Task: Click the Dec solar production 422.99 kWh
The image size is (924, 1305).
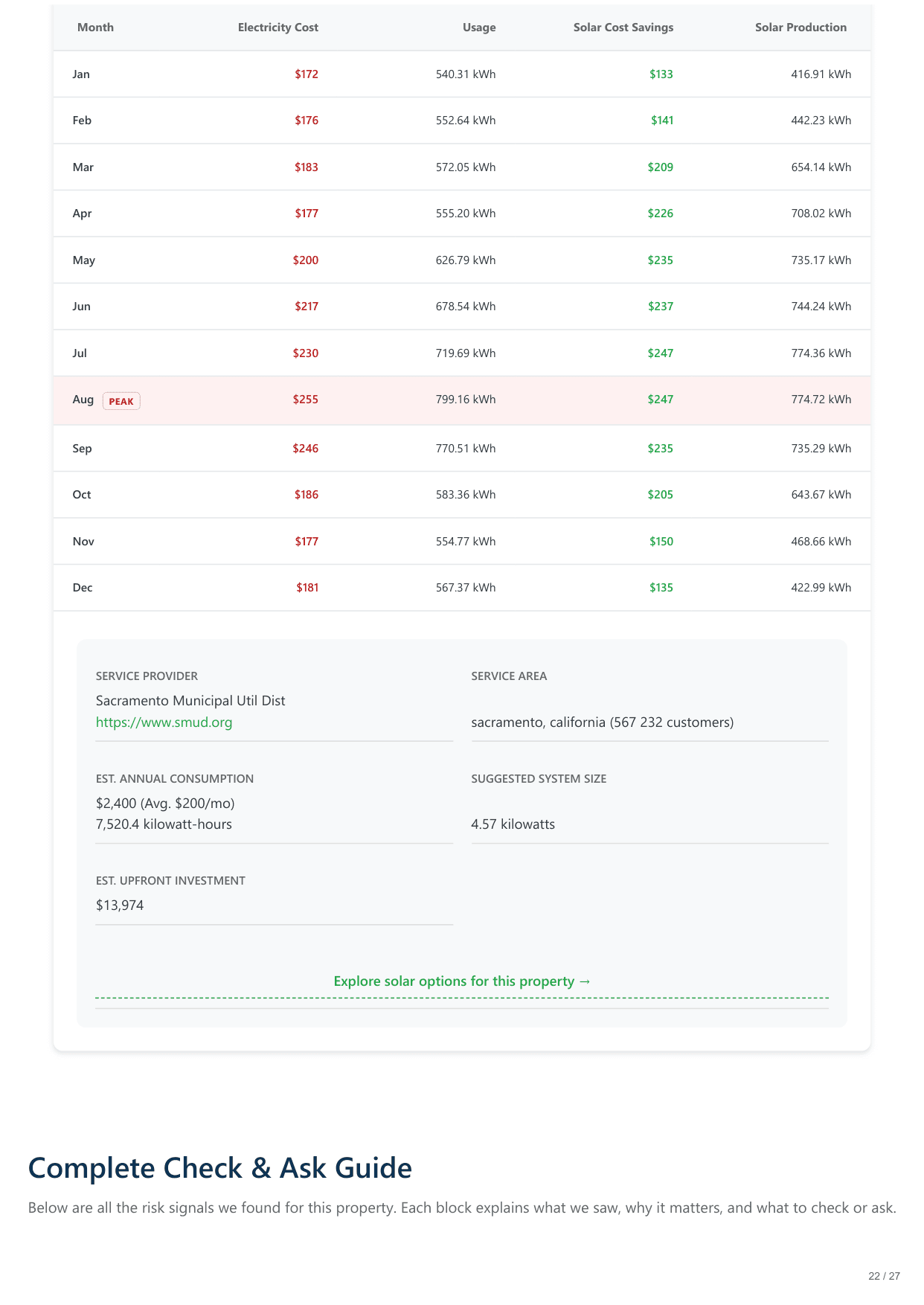Action: pyautogui.click(x=821, y=588)
